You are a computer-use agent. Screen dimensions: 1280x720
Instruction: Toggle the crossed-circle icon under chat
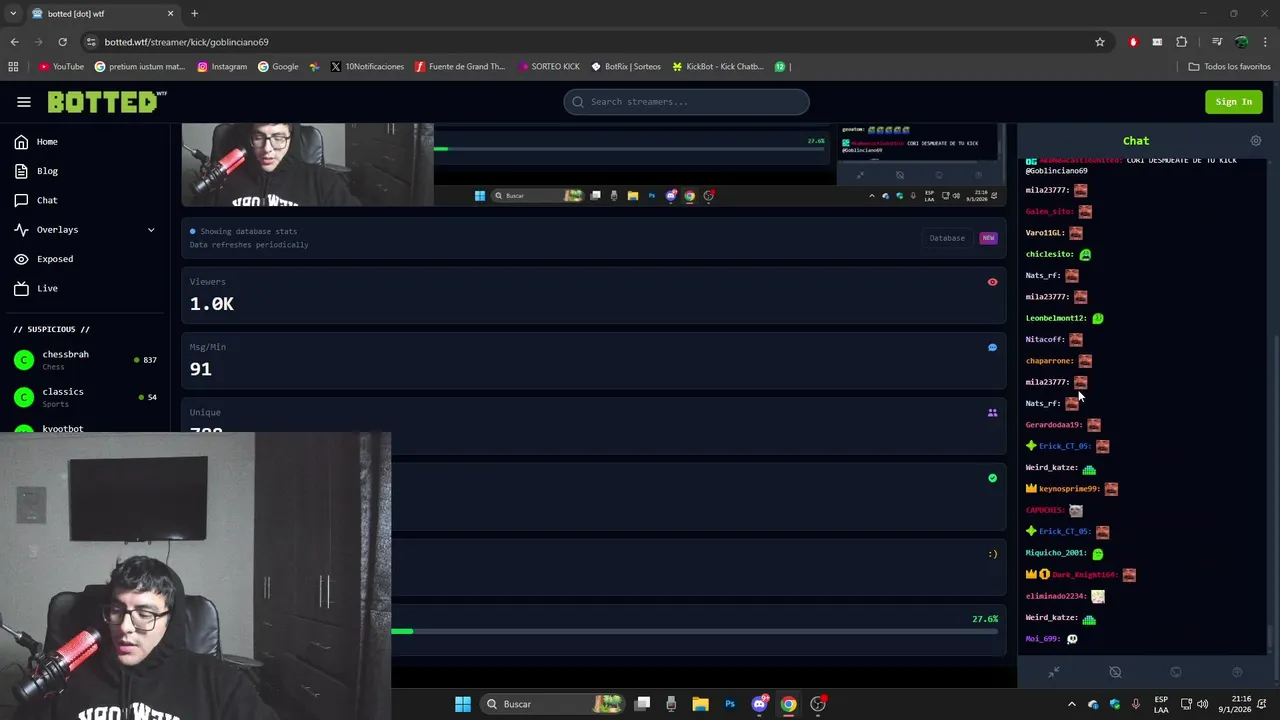[1115, 672]
